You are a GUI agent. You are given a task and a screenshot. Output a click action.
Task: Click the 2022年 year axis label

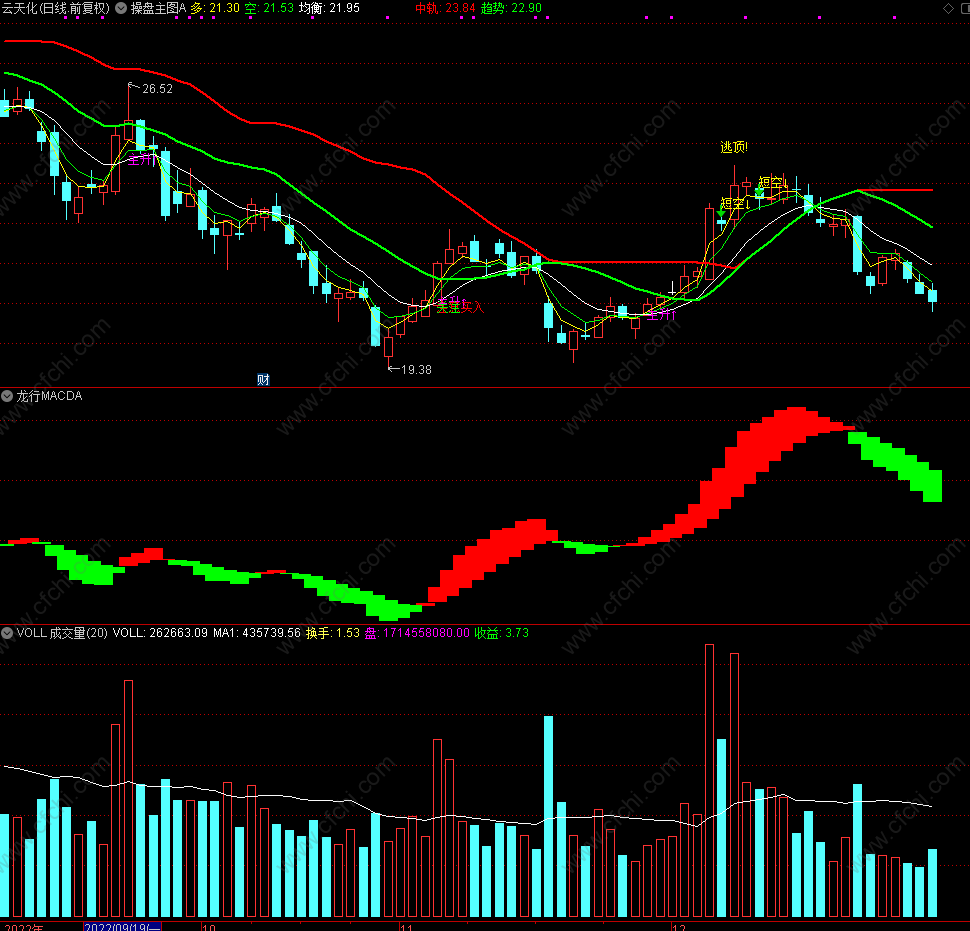pyautogui.click(x=24, y=927)
